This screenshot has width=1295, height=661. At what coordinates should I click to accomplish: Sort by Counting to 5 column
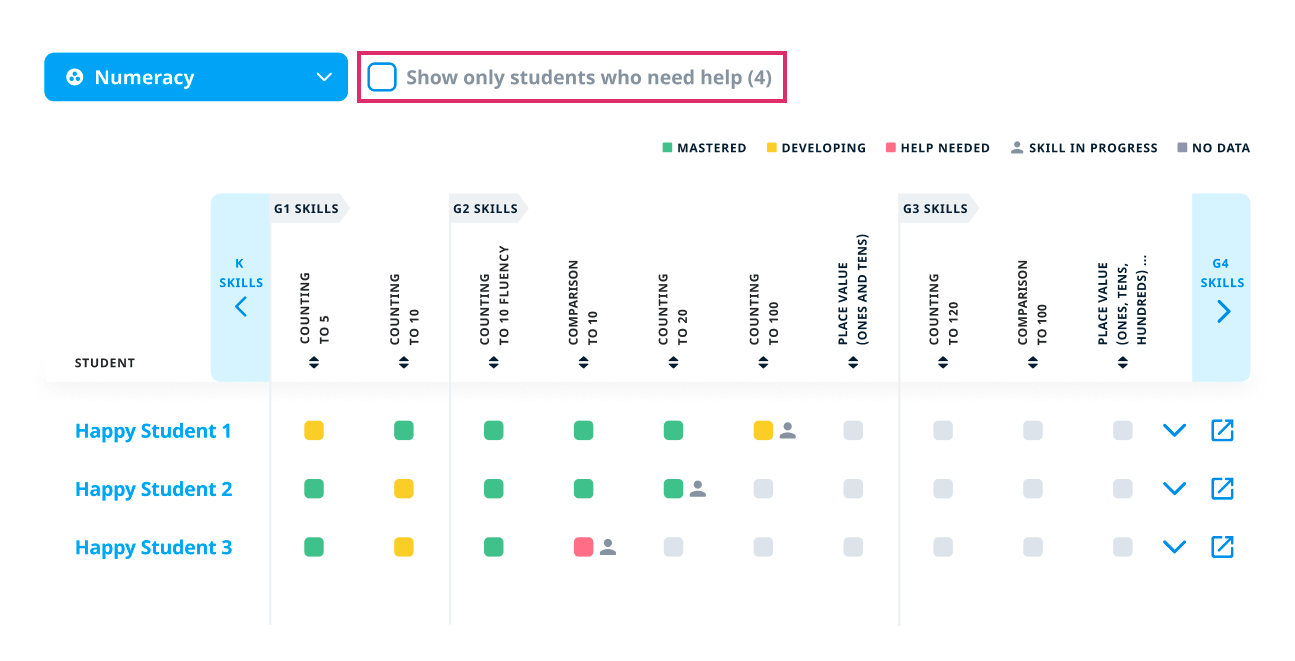[x=314, y=363]
